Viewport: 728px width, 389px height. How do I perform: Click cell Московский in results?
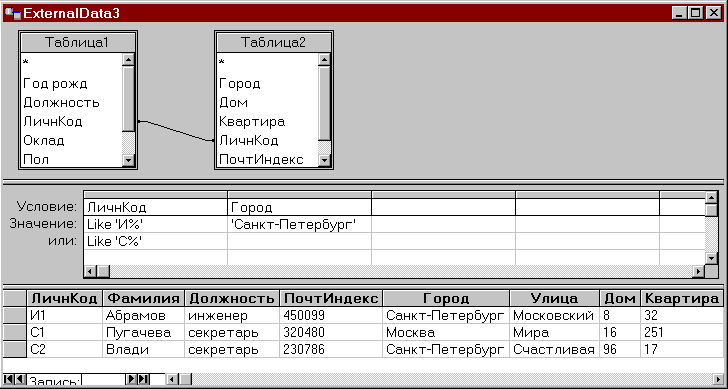coord(554,316)
